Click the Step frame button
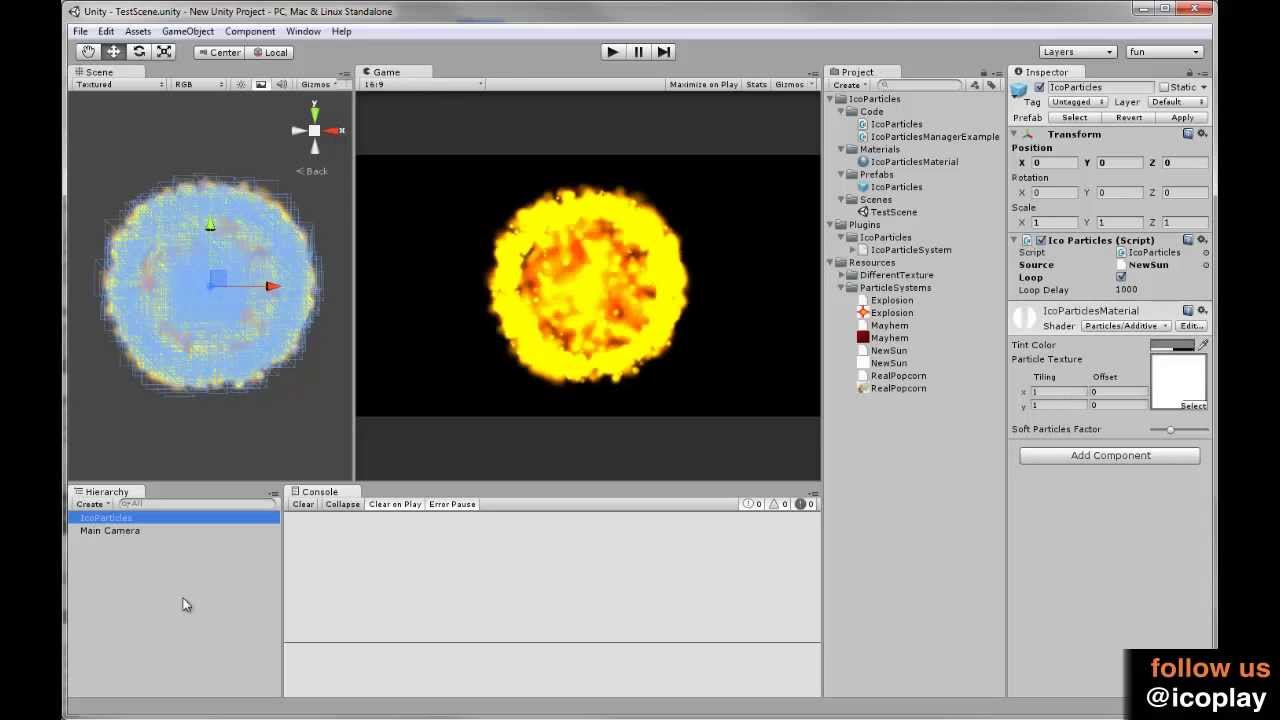 664,52
